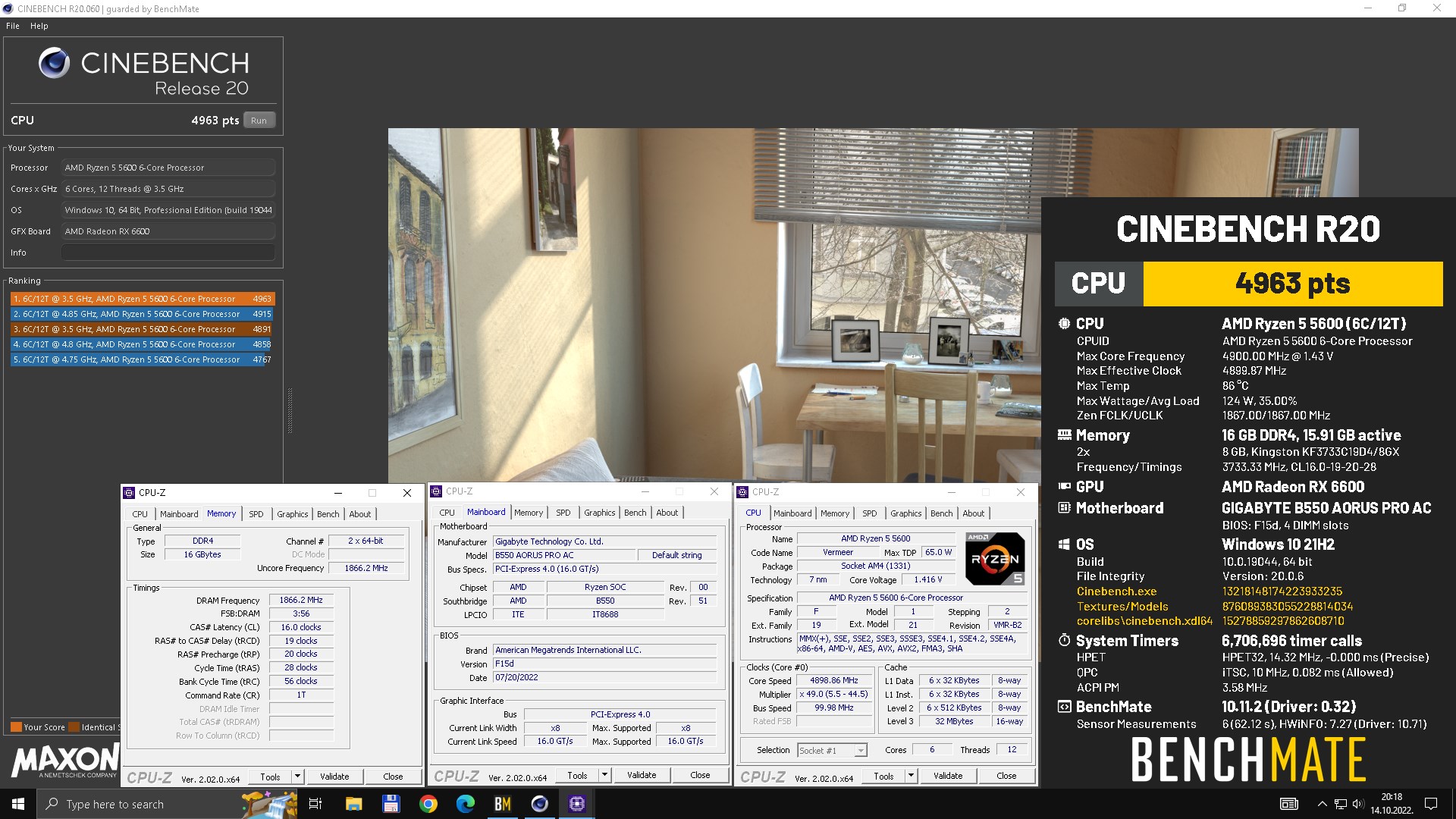Switch to the Cinebench taskbar icon
This screenshot has height=819, width=1456.
[x=539, y=804]
